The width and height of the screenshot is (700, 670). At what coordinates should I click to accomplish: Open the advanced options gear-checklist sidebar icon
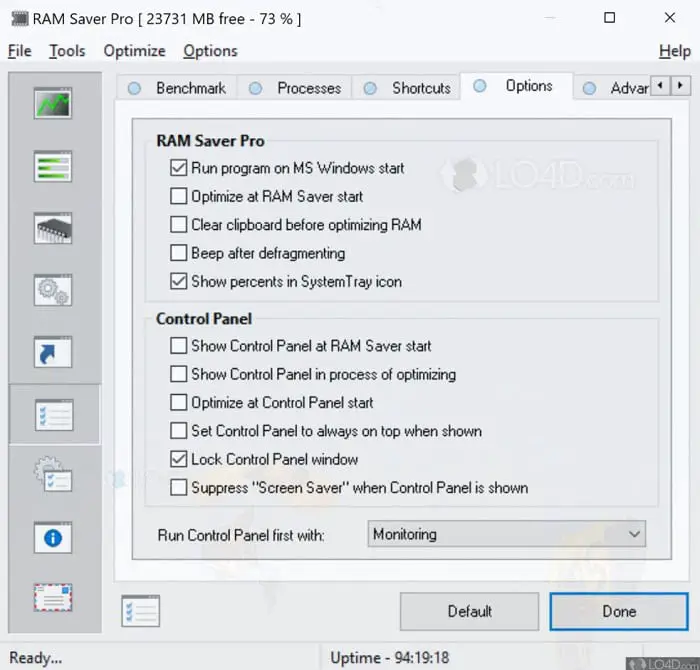click(x=53, y=474)
